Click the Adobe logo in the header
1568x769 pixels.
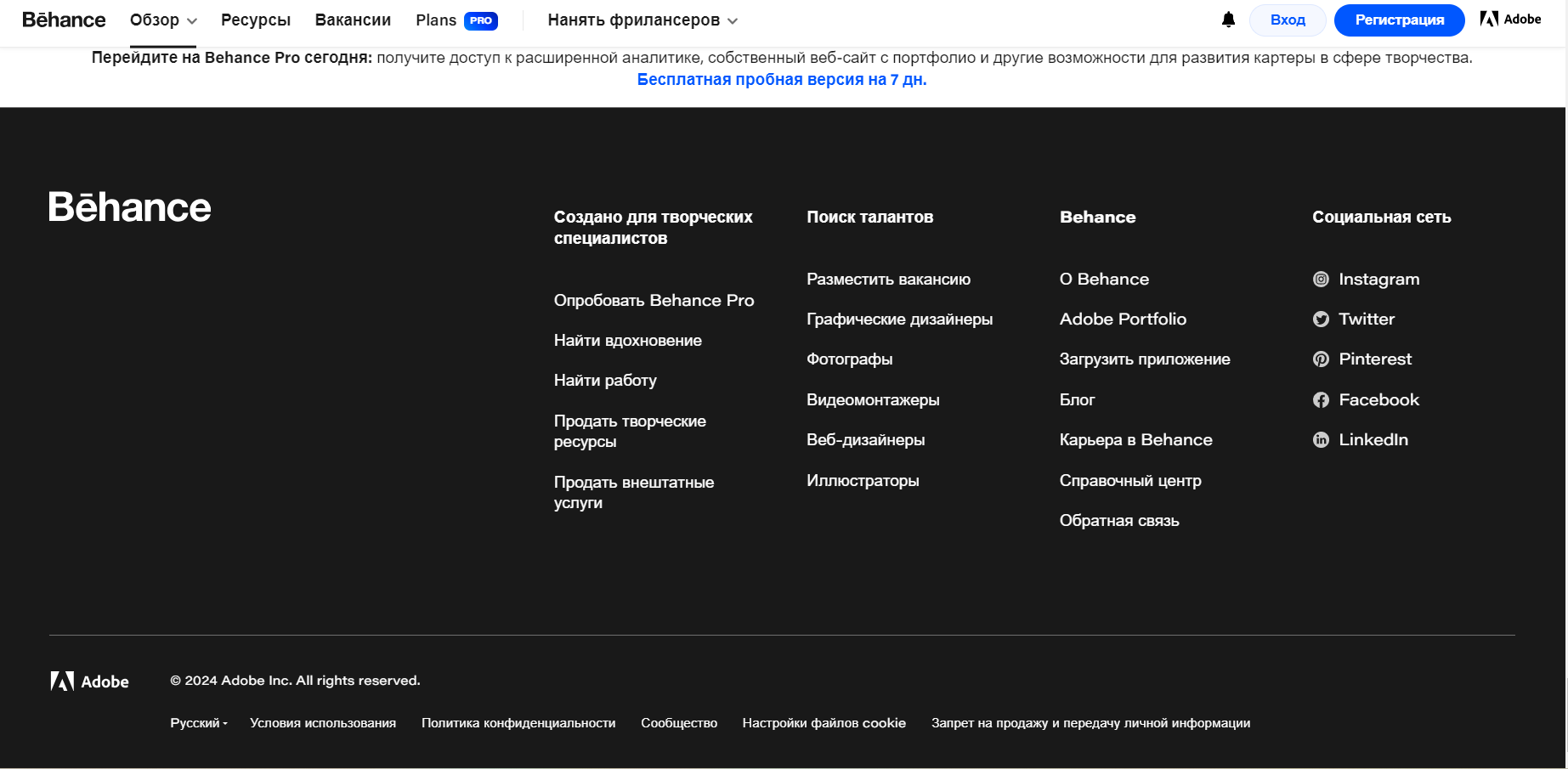tap(1511, 19)
